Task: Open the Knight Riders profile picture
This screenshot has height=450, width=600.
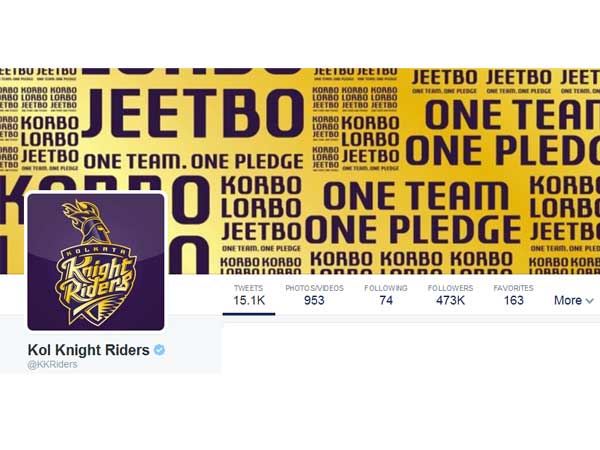Action: pos(96,262)
